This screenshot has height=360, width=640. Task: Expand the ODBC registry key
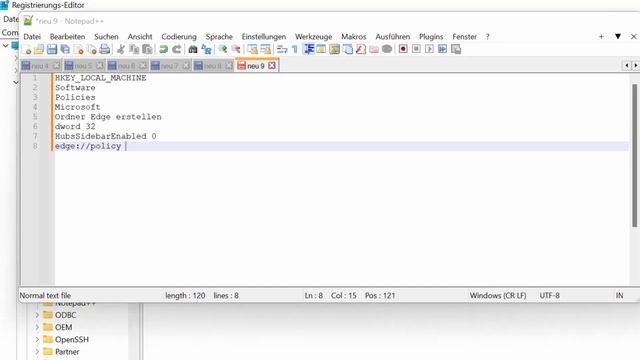coord(37,315)
